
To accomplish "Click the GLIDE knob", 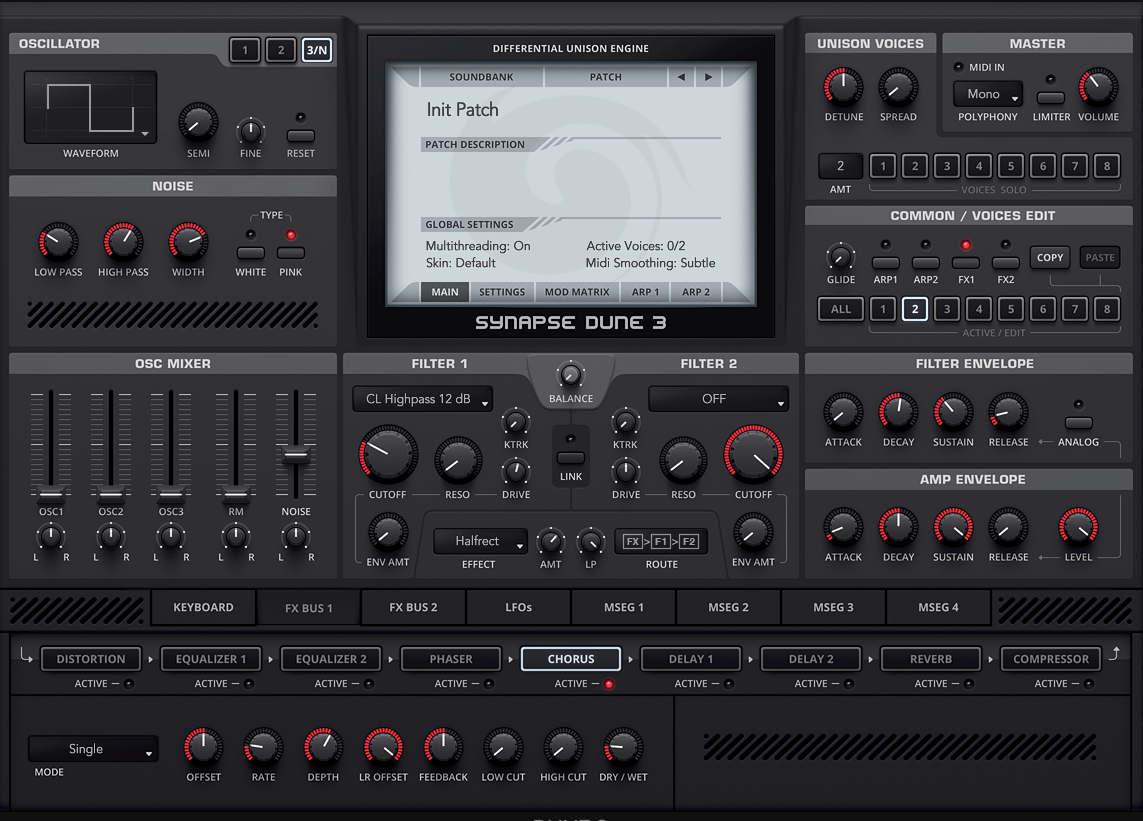I will (x=840, y=257).
